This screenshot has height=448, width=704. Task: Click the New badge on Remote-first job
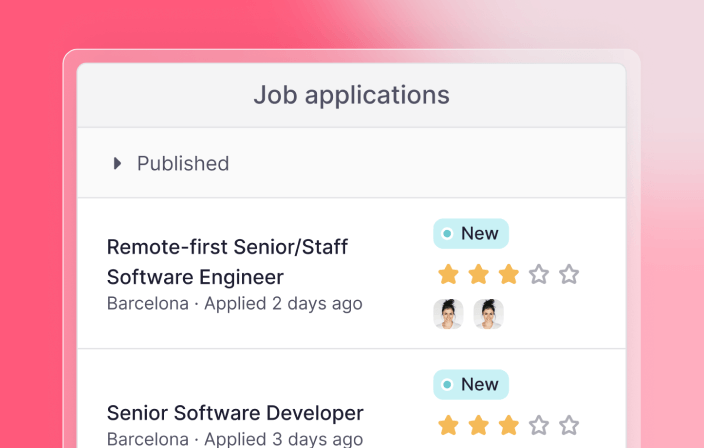(x=471, y=234)
